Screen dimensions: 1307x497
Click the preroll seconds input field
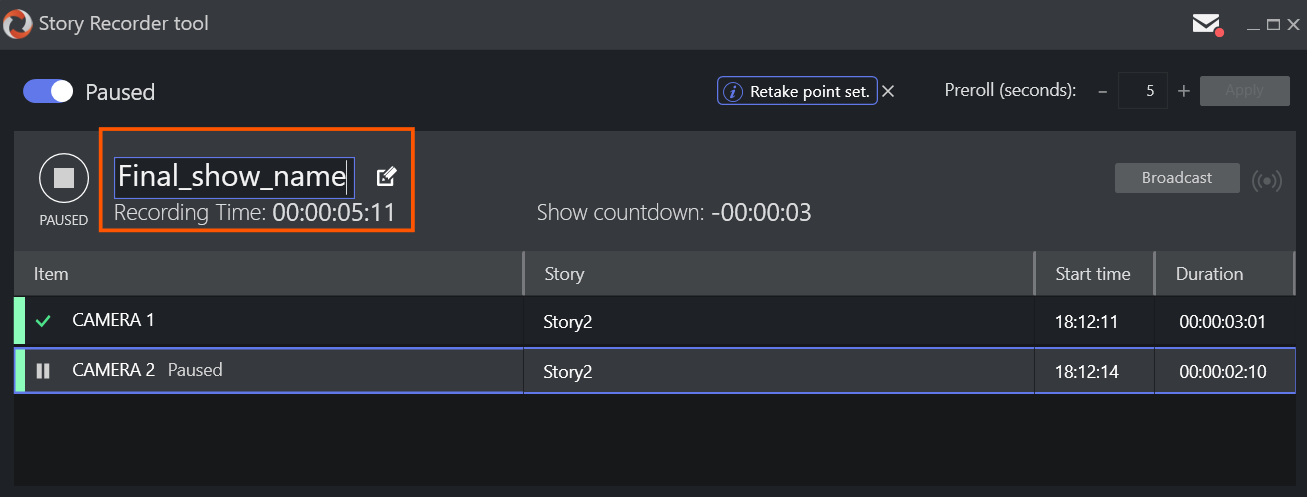pos(1143,91)
